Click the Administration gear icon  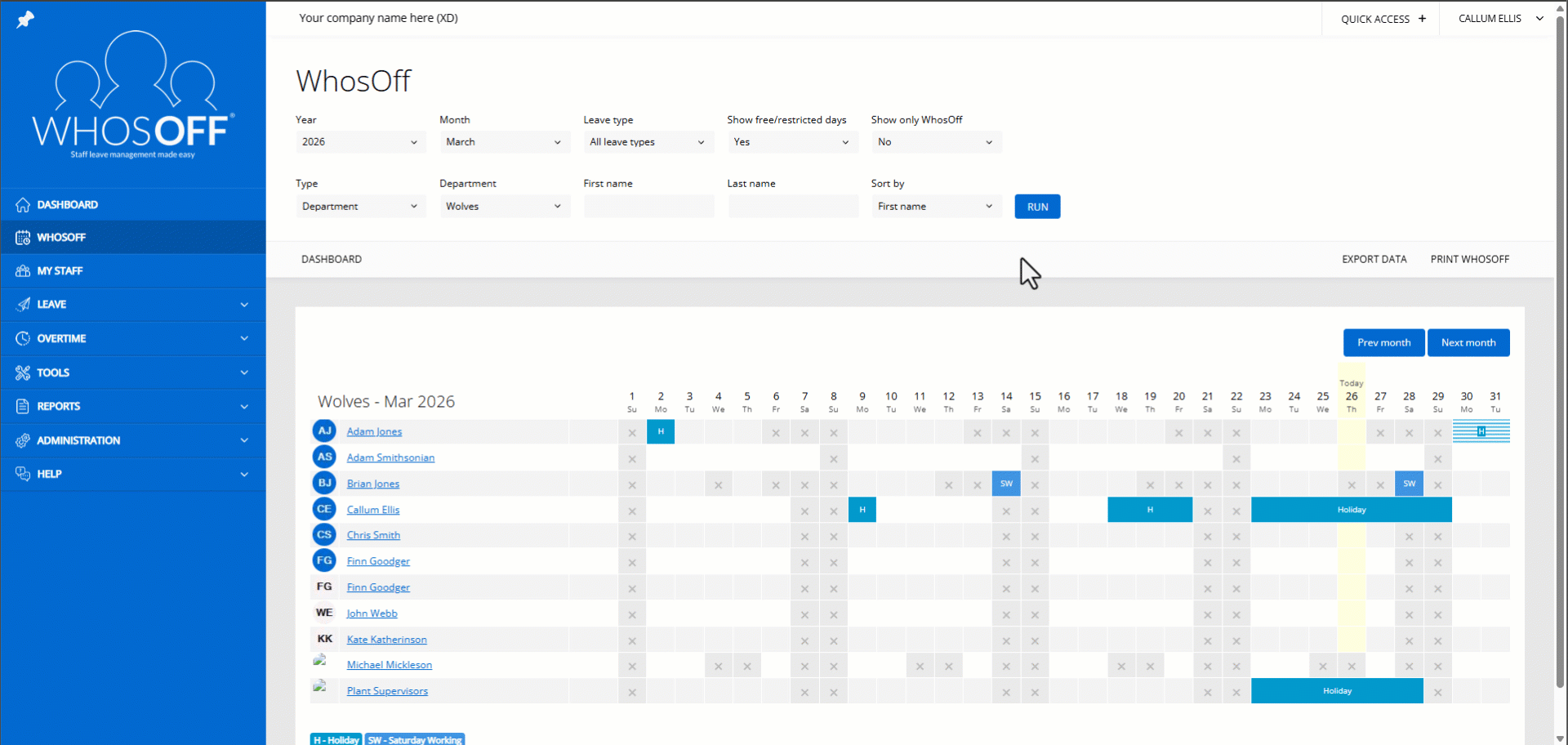[x=23, y=440]
